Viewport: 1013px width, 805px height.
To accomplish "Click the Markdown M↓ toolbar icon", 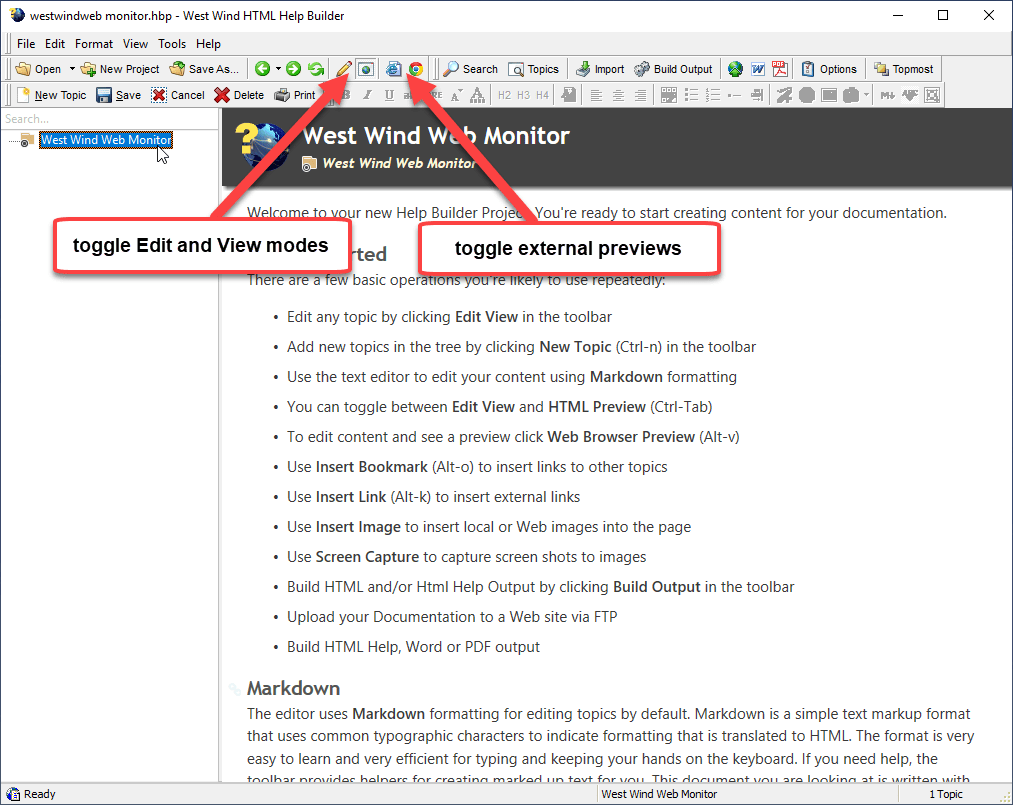I will pos(888,95).
